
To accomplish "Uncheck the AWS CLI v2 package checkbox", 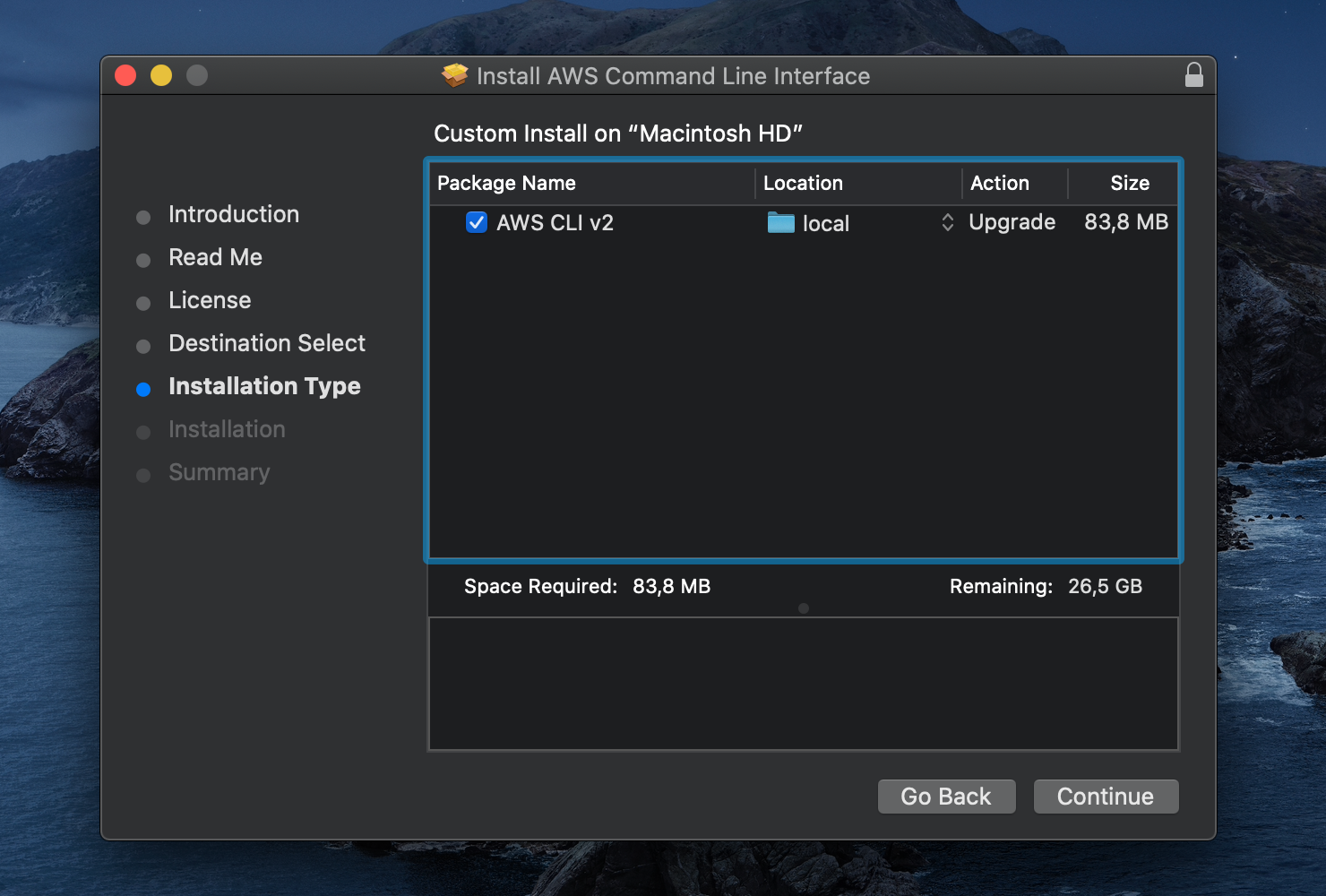I will [477, 222].
